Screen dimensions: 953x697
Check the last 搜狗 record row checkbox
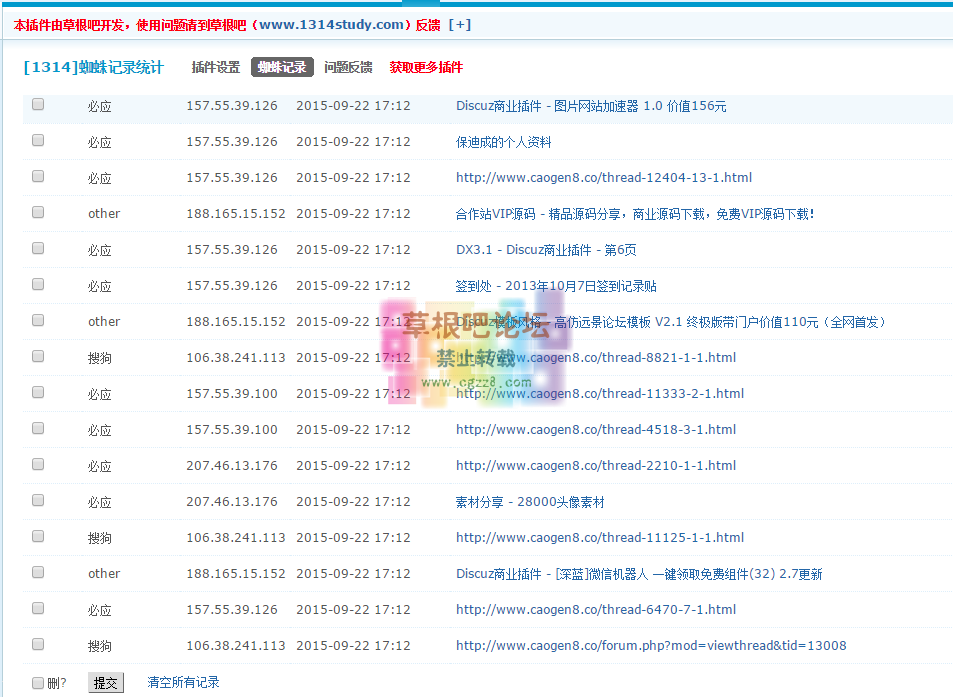point(37,644)
